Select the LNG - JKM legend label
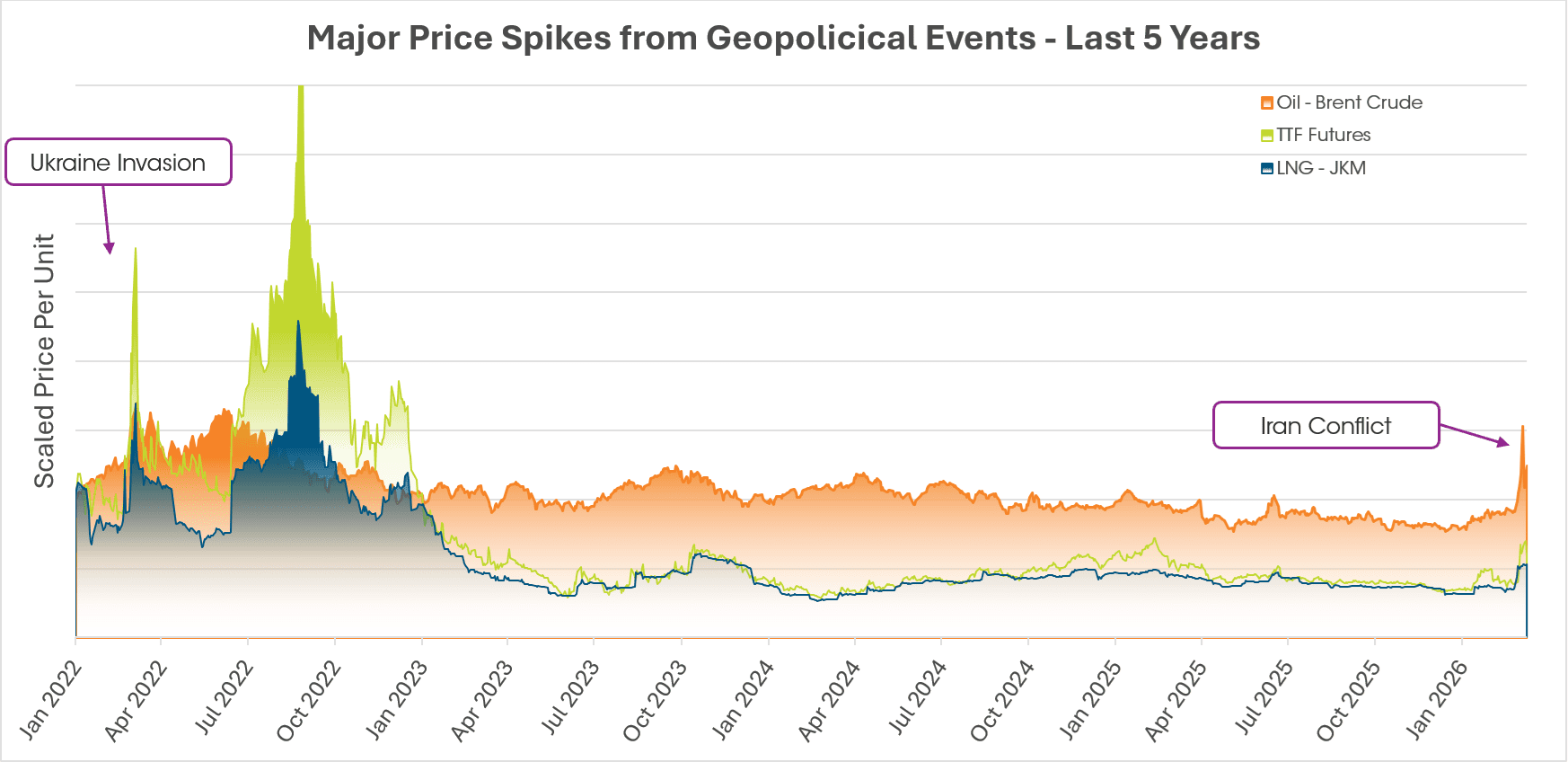1568x762 pixels. (1320, 168)
